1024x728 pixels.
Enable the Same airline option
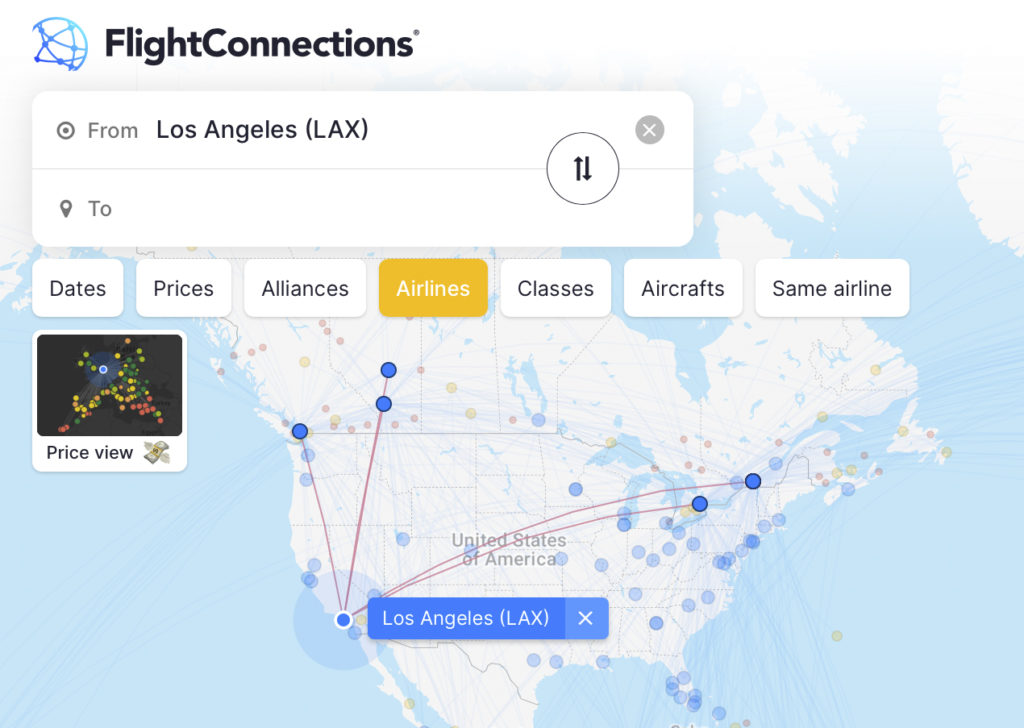tap(832, 288)
